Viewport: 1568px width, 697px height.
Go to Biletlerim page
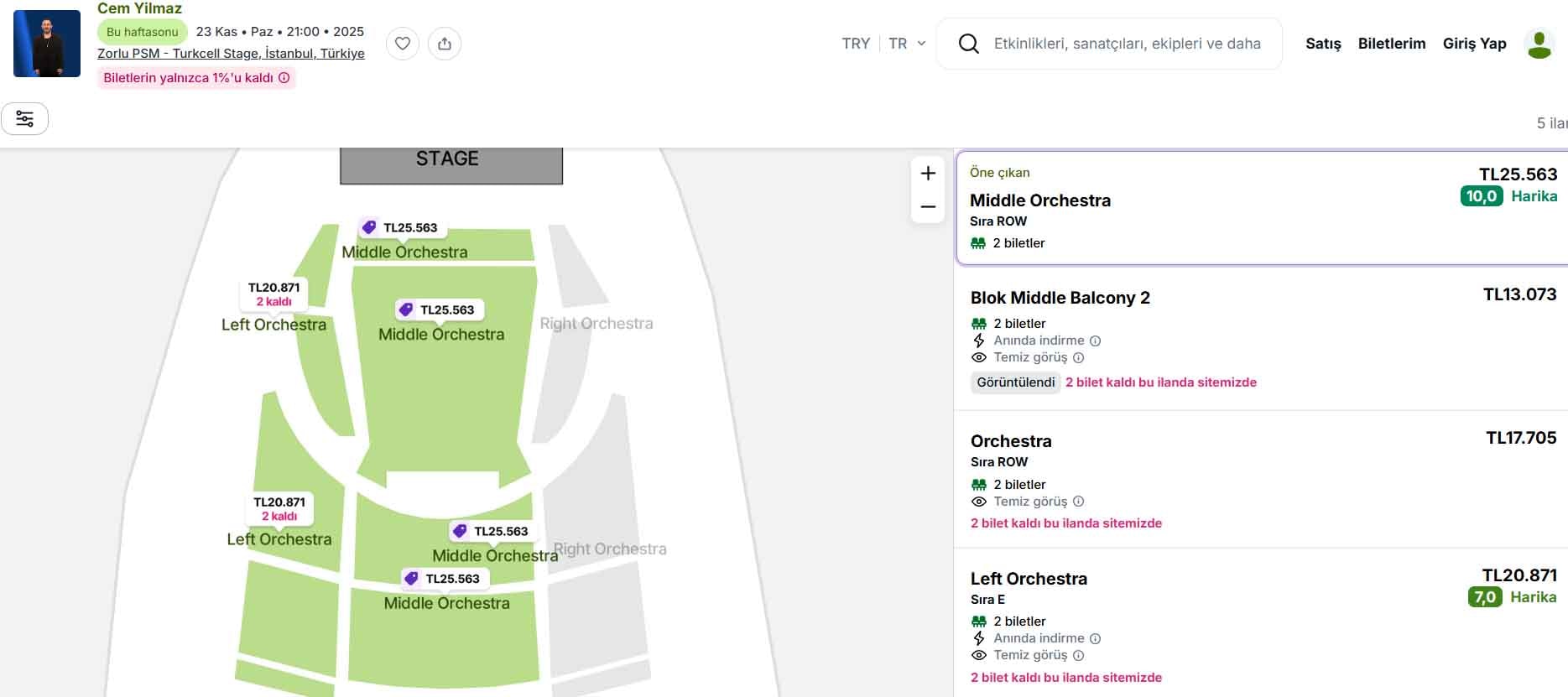tap(1391, 44)
